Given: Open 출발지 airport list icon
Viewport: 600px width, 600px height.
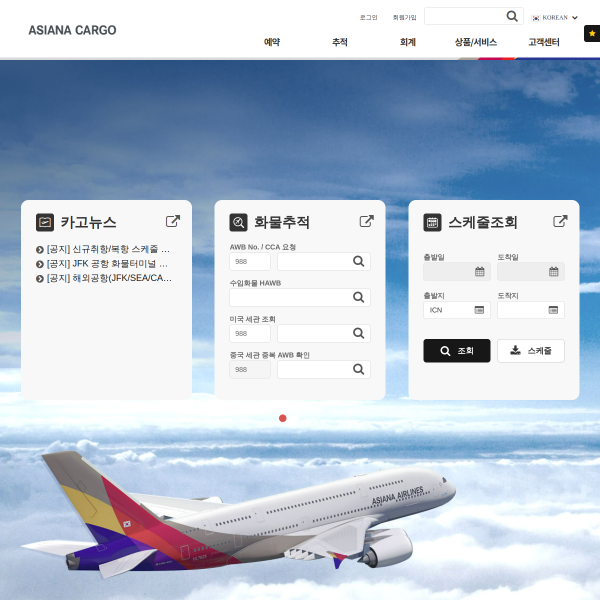Looking at the screenshot, I should tap(479, 310).
